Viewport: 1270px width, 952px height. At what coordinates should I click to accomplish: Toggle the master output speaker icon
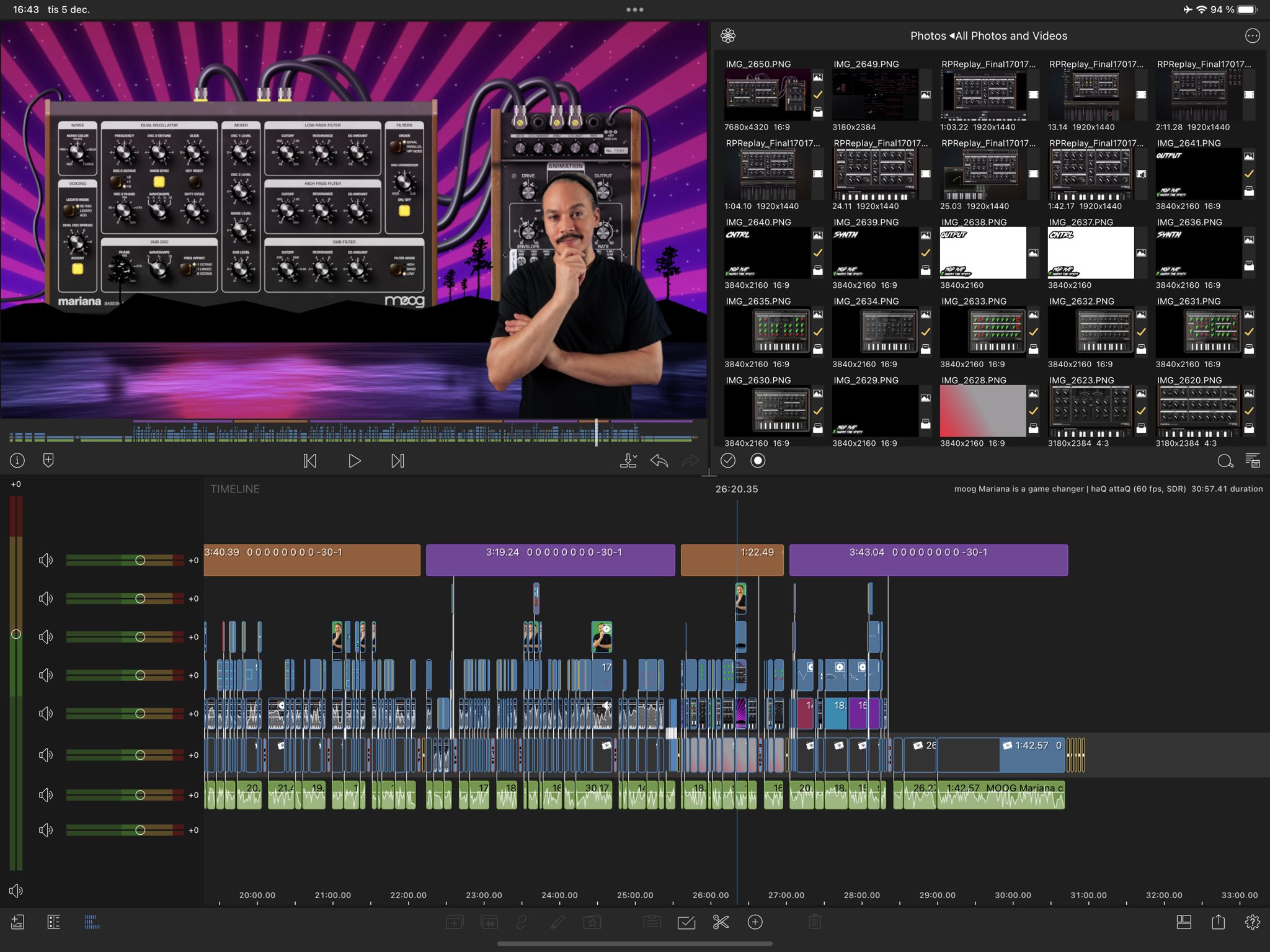tap(16, 891)
